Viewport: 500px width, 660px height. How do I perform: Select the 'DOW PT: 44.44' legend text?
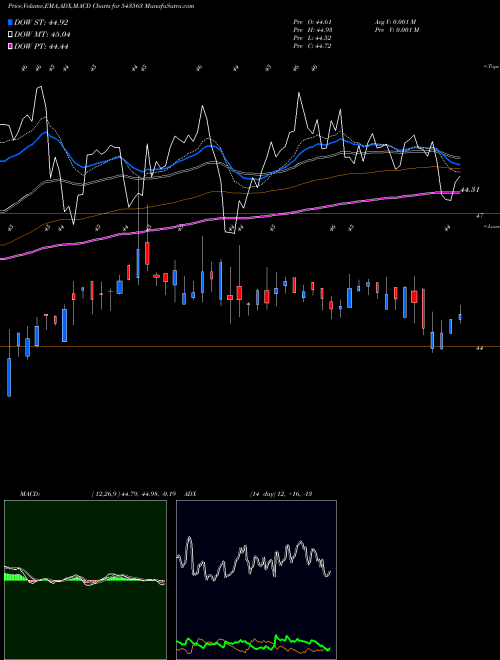click(41, 46)
